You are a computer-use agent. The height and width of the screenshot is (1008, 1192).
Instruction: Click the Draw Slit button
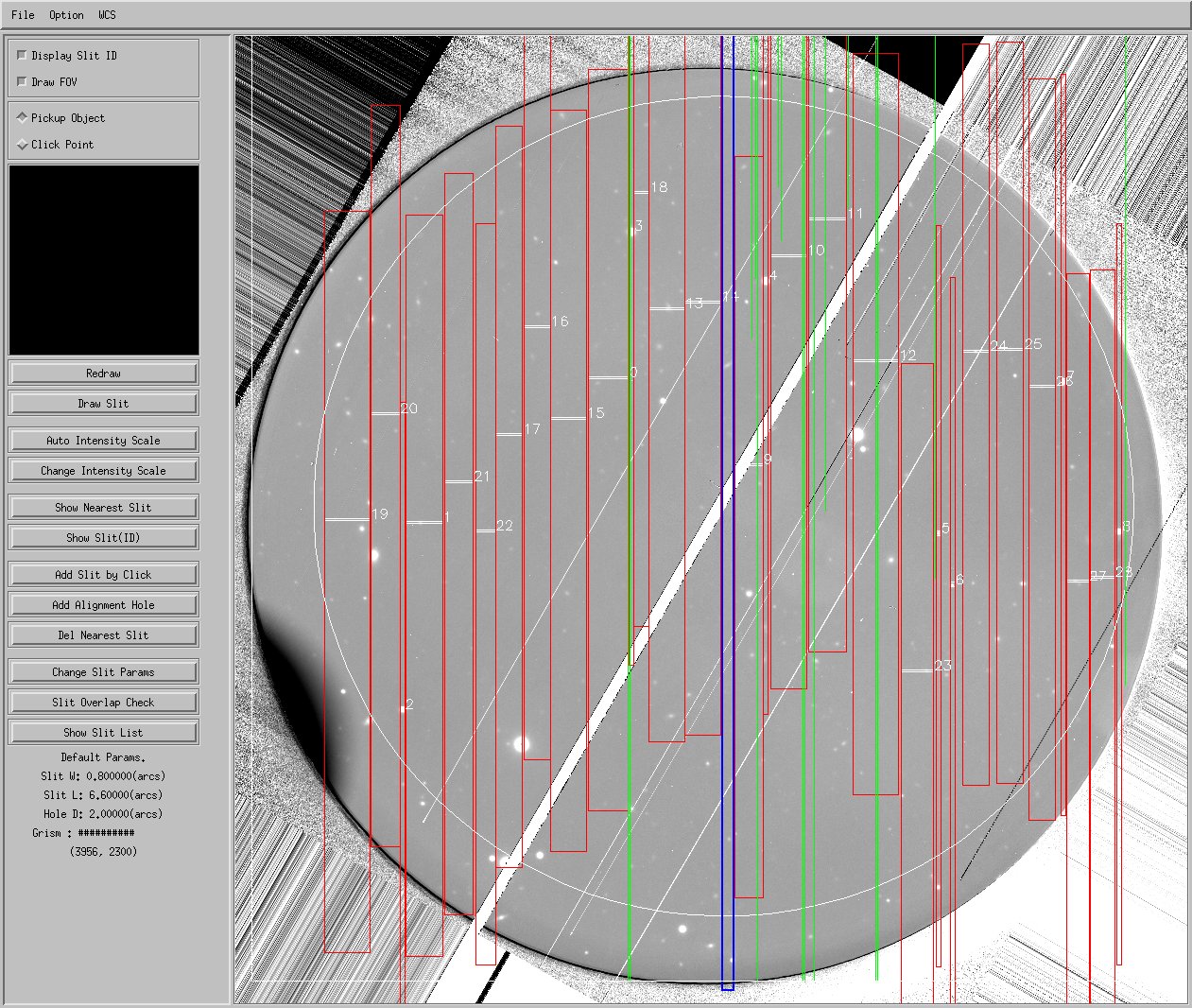tap(103, 404)
